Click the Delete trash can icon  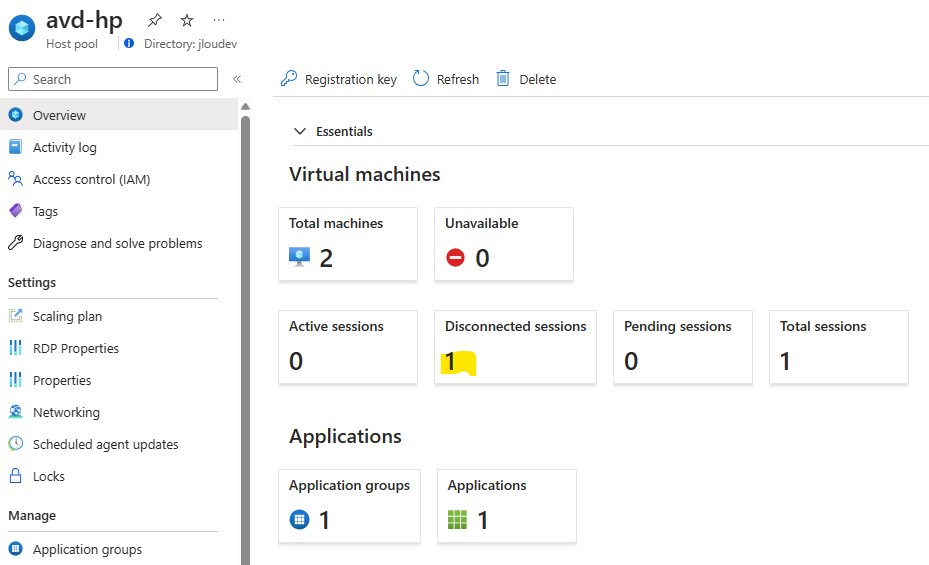point(502,78)
